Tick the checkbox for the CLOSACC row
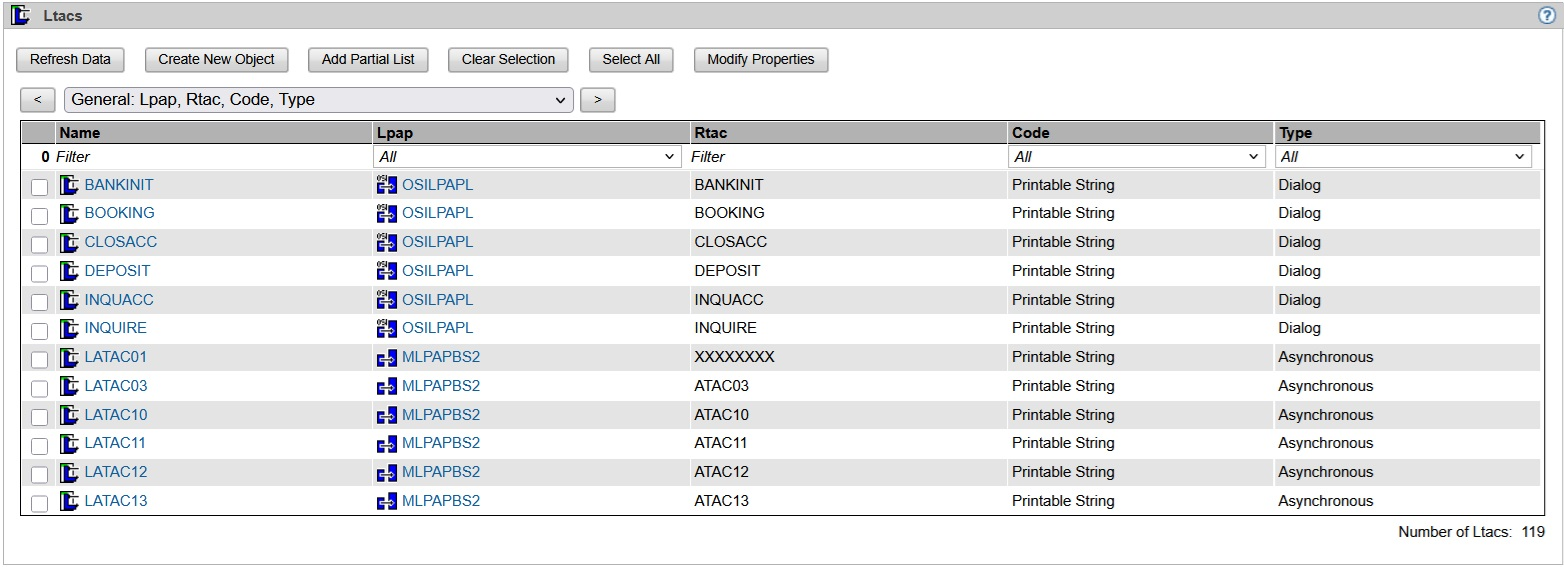Screen dimensions: 1564x567 click(39, 244)
